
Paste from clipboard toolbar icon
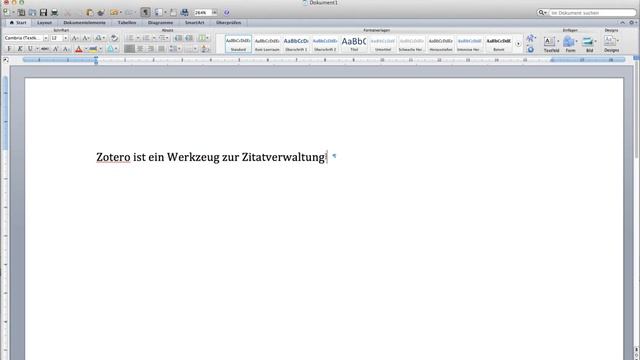pos(90,13)
